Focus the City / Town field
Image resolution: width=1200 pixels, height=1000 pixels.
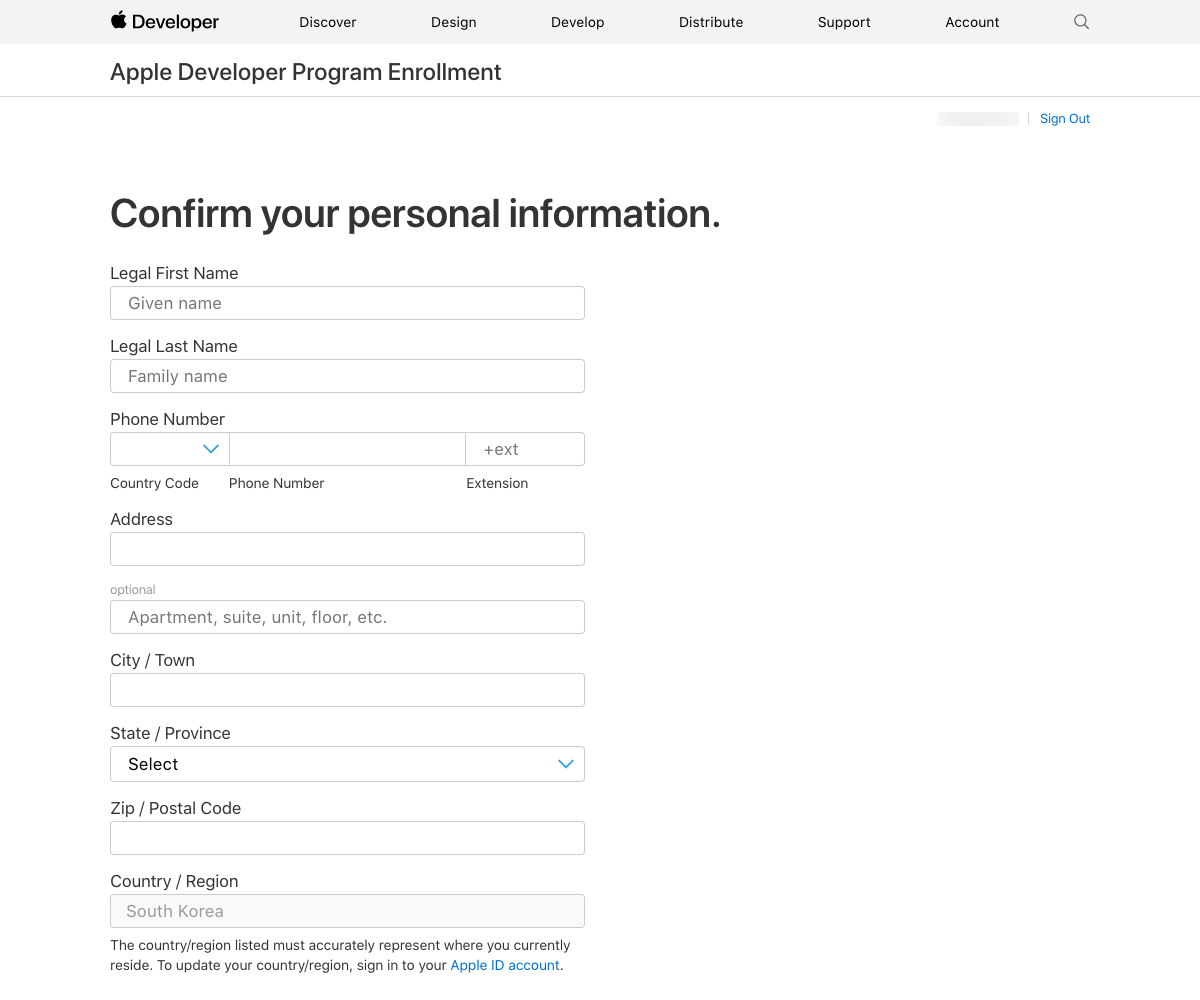pos(347,690)
